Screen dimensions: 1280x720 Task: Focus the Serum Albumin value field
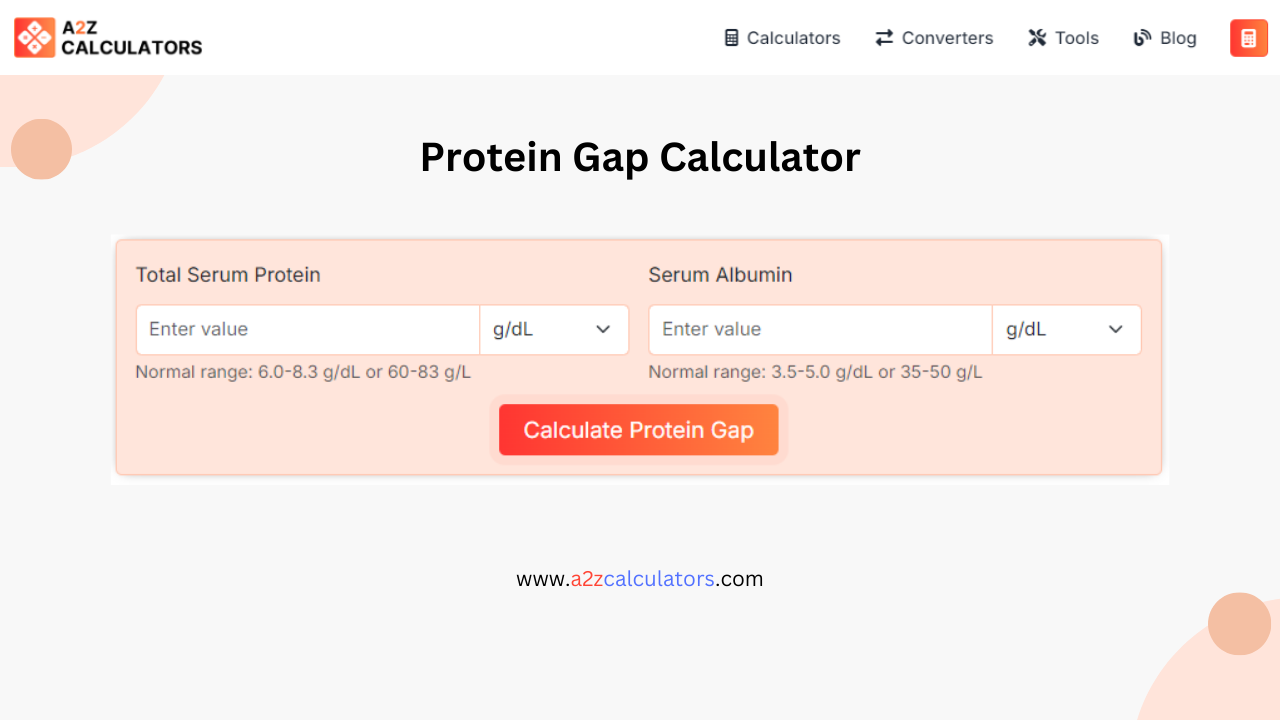pyautogui.click(x=820, y=330)
